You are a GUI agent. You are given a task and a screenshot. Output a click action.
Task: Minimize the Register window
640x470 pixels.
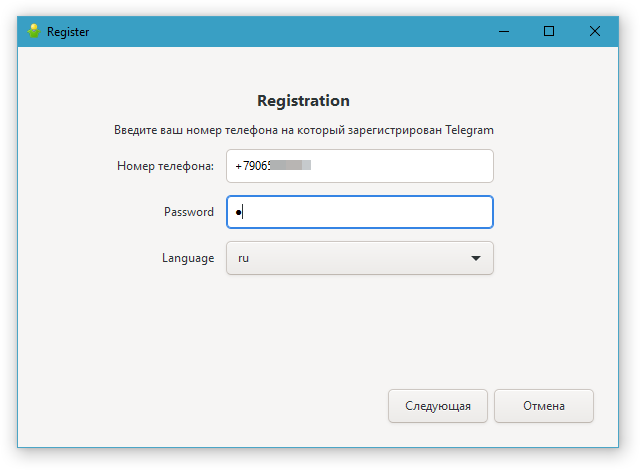503,31
